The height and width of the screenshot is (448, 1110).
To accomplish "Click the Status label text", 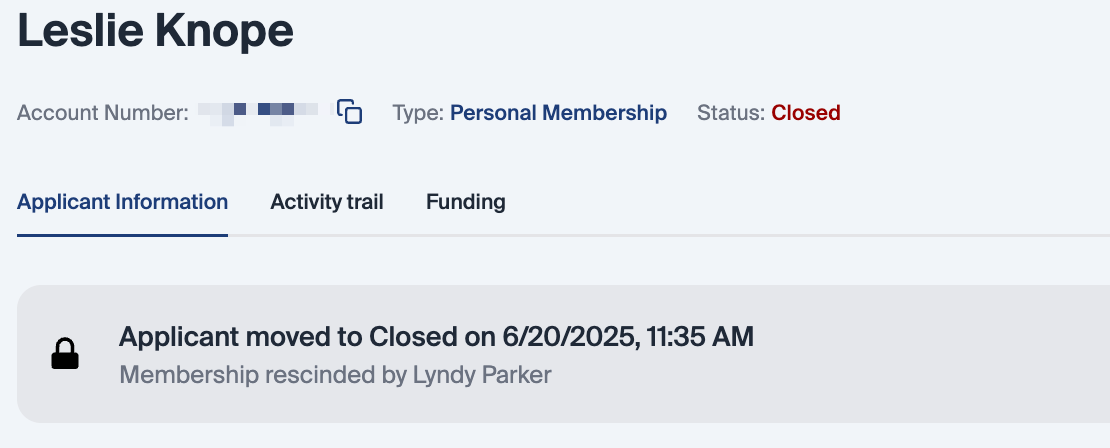I will pos(730,113).
